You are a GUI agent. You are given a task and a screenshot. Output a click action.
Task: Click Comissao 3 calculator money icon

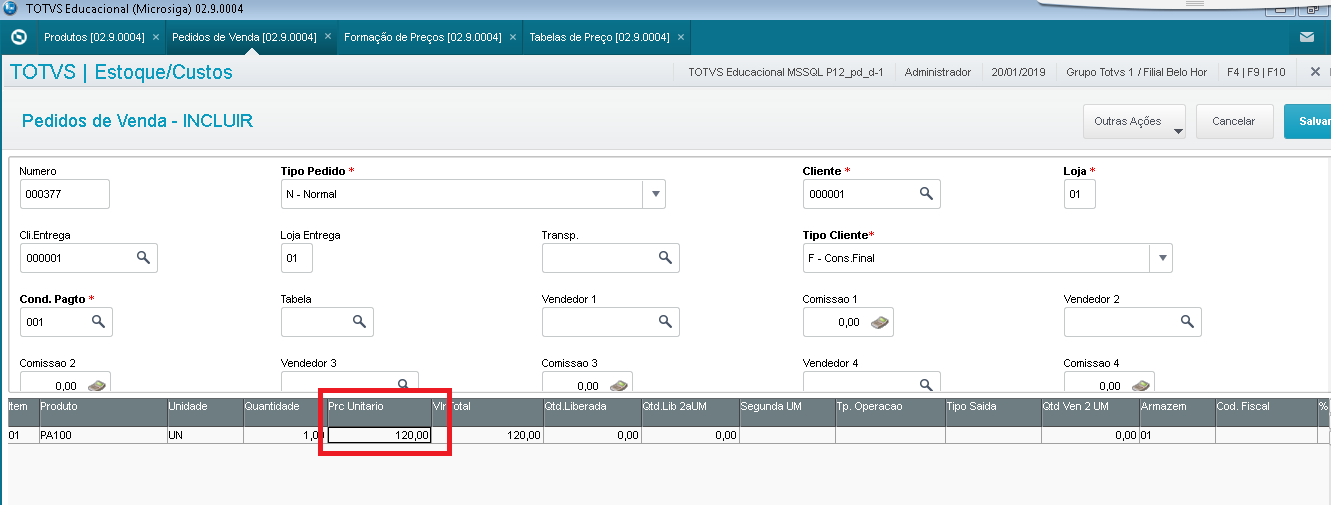[618, 385]
